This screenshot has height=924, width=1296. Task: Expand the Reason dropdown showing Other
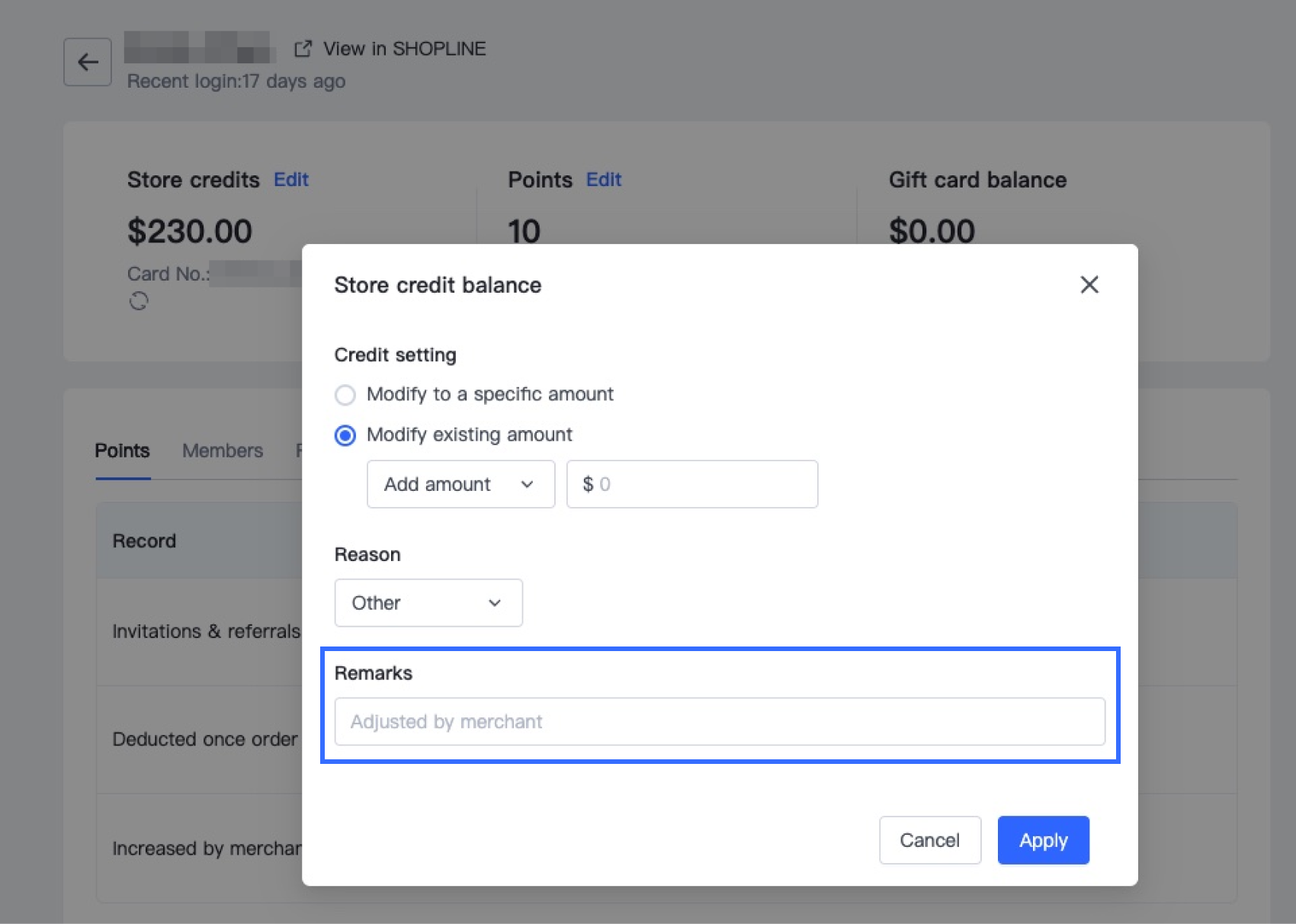(428, 603)
